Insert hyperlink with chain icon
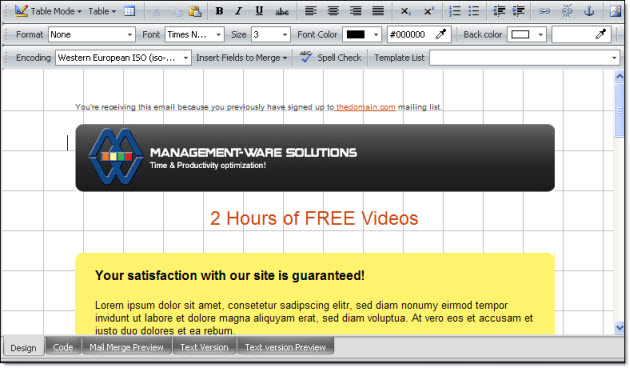630x368 pixels. pyautogui.click(x=544, y=11)
